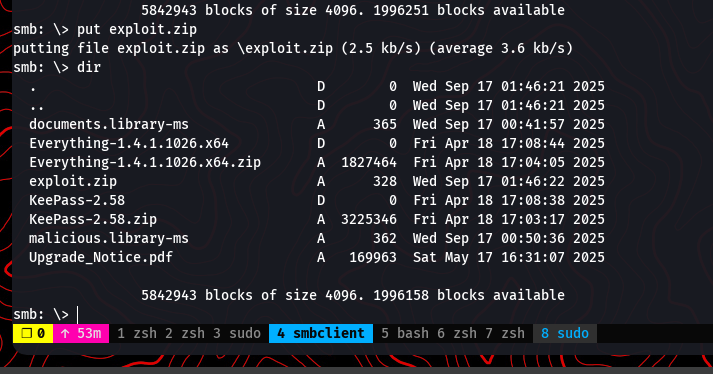Click the KeePass-2.58 directory entry
The image size is (713, 374).
point(77,200)
